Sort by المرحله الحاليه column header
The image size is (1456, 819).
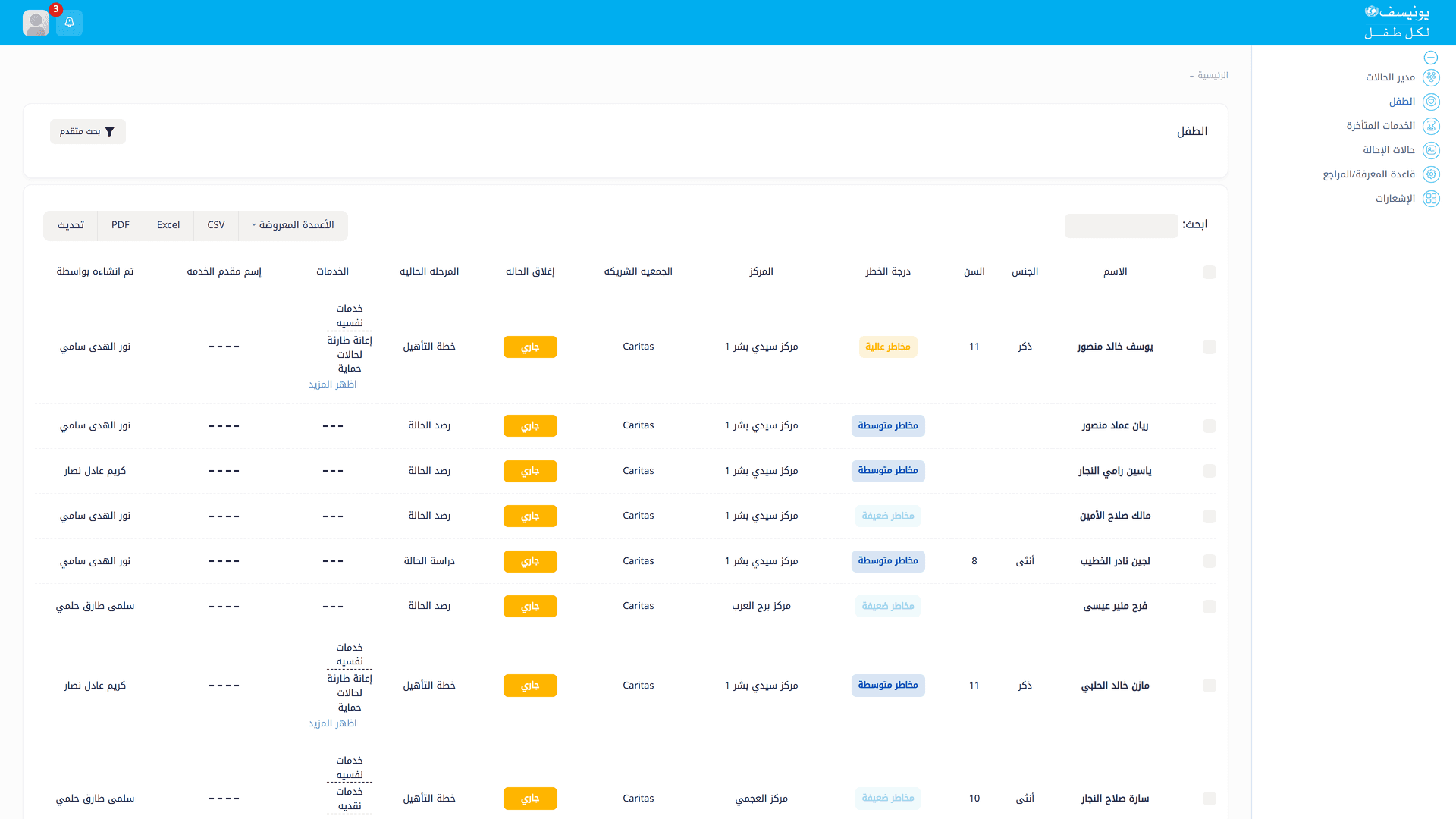pyautogui.click(x=429, y=271)
